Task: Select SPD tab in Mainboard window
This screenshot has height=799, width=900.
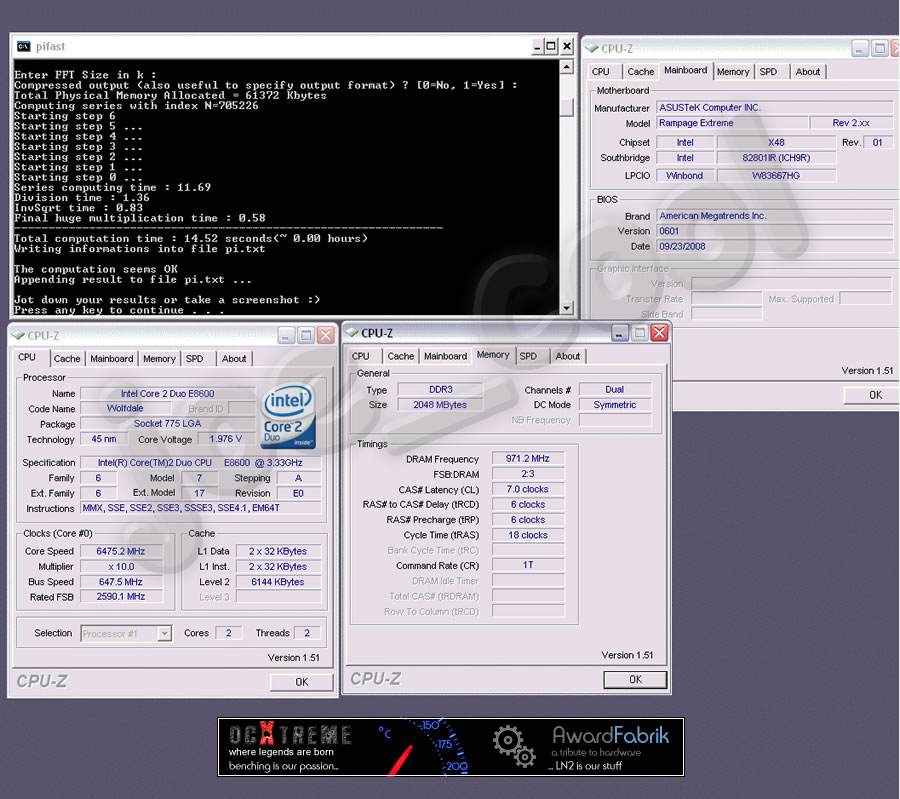Action: 768,72
